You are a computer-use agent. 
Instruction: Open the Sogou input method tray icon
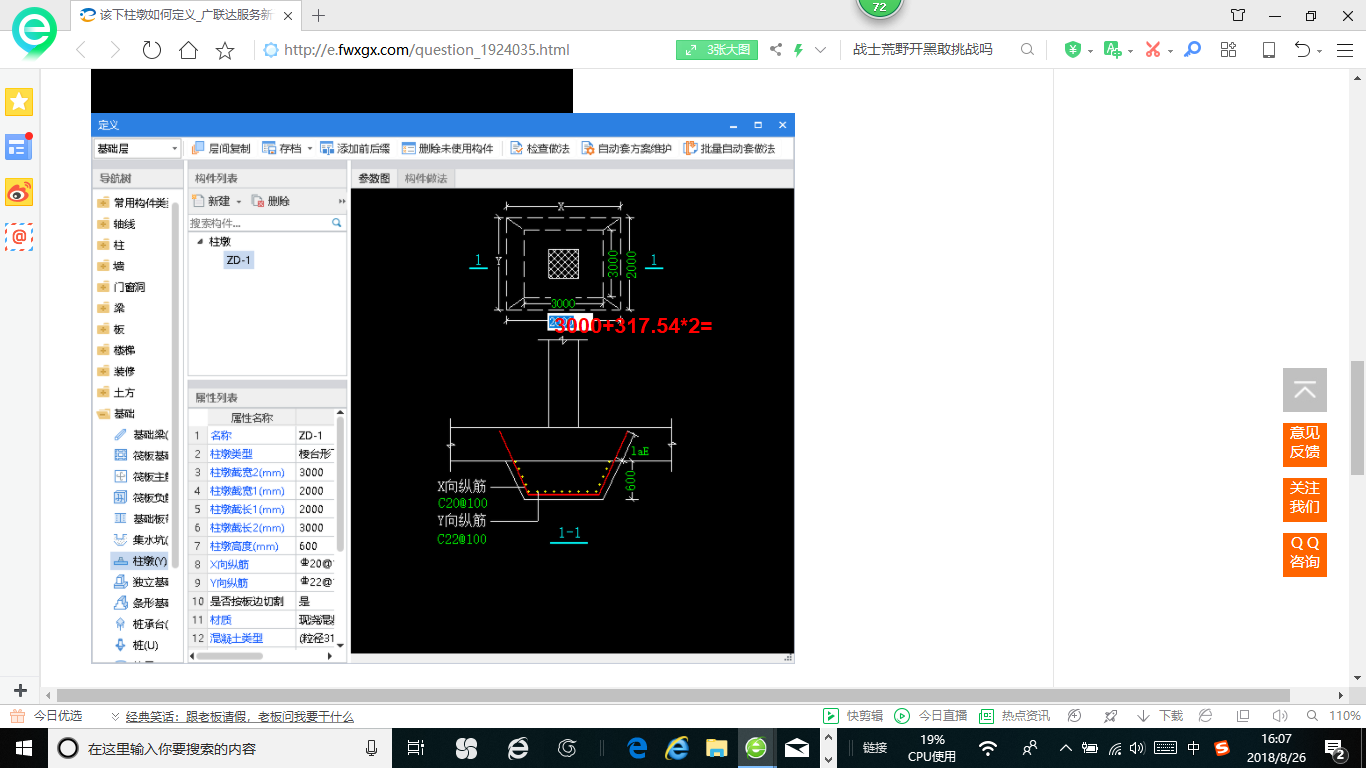tap(1222, 748)
